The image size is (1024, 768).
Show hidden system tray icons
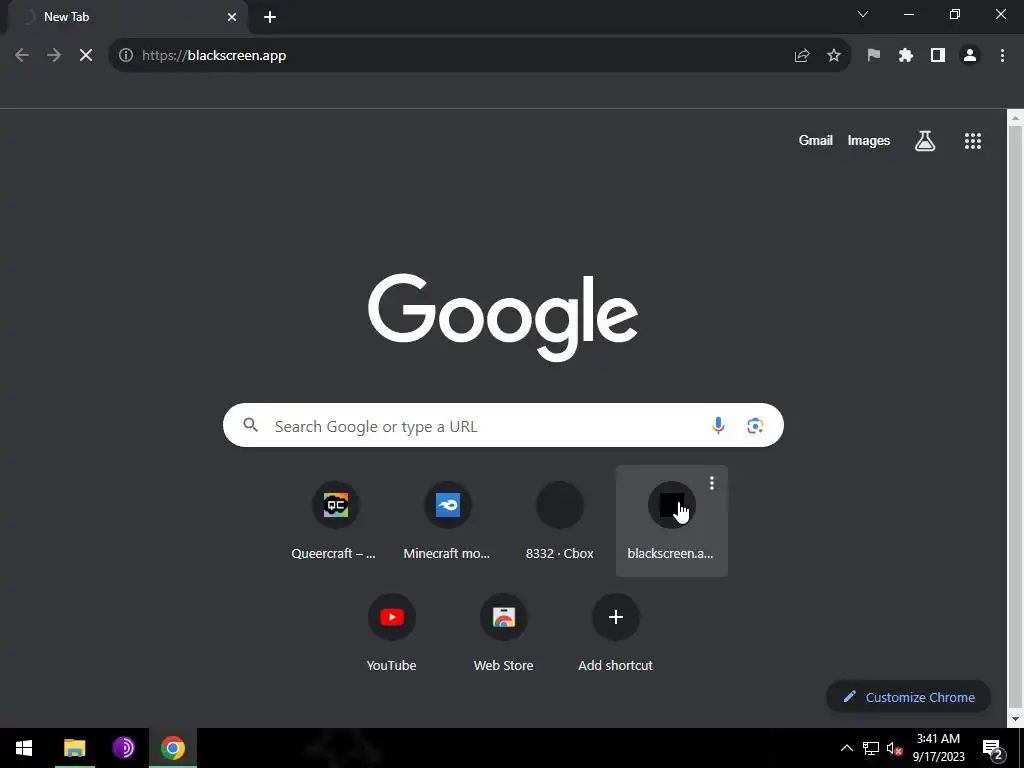[846, 748]
